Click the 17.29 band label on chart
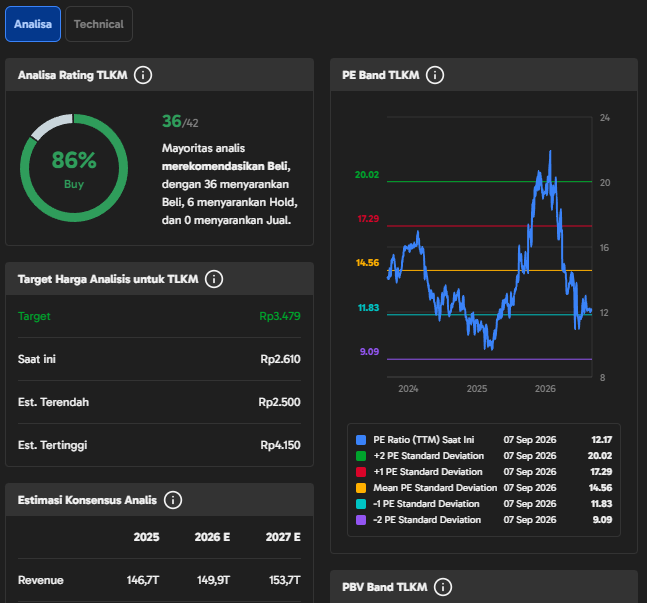This screenshot has height=603, width=647. (368, 219)
